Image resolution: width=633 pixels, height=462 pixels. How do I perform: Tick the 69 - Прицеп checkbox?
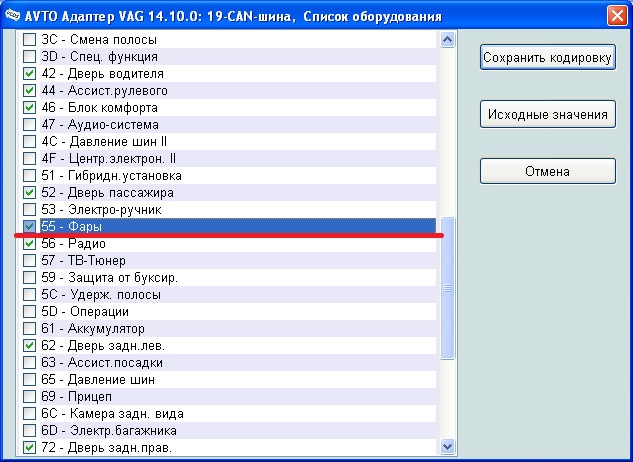point(29,397)
